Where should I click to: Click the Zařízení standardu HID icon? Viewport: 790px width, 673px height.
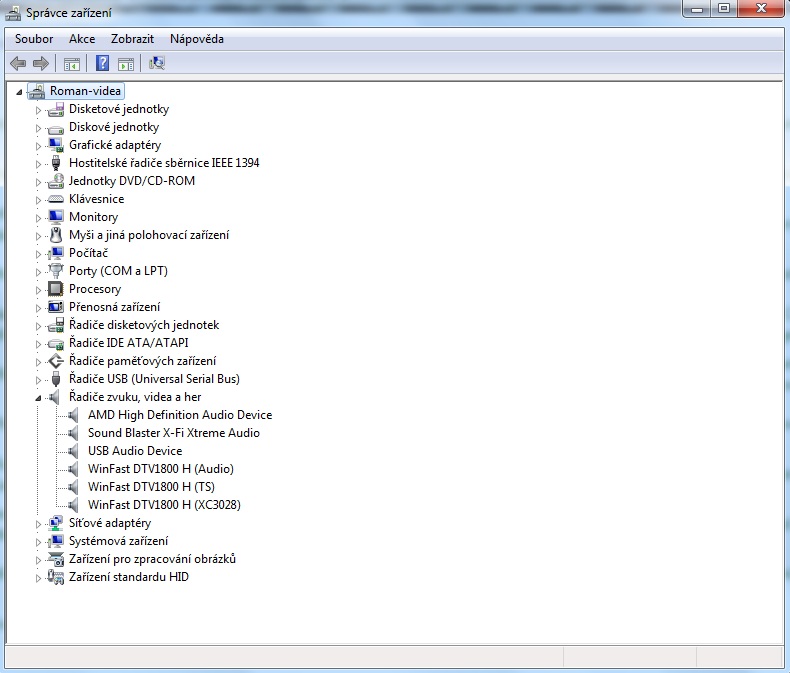(56, 577)
